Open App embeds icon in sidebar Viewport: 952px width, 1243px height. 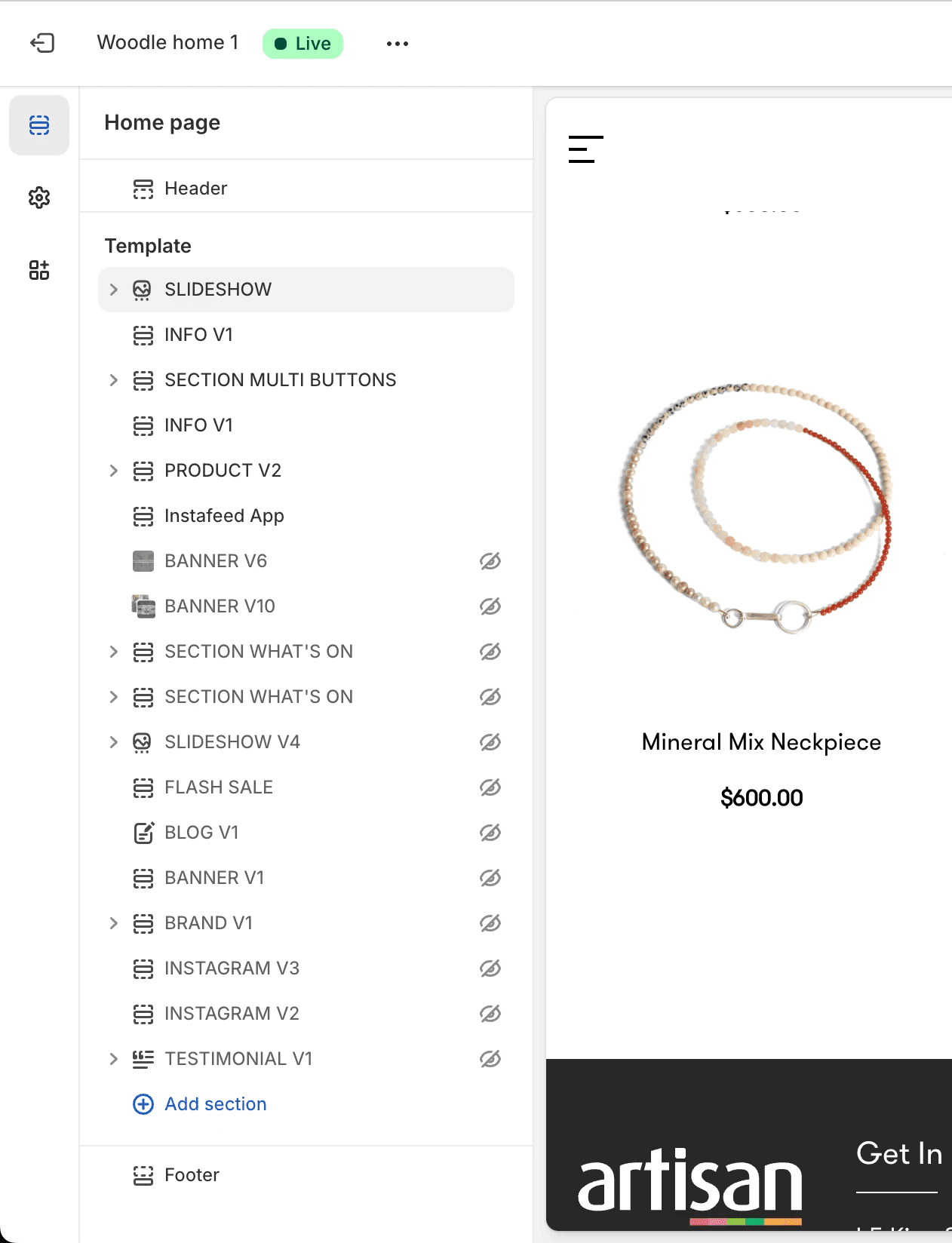coord(39,270)
